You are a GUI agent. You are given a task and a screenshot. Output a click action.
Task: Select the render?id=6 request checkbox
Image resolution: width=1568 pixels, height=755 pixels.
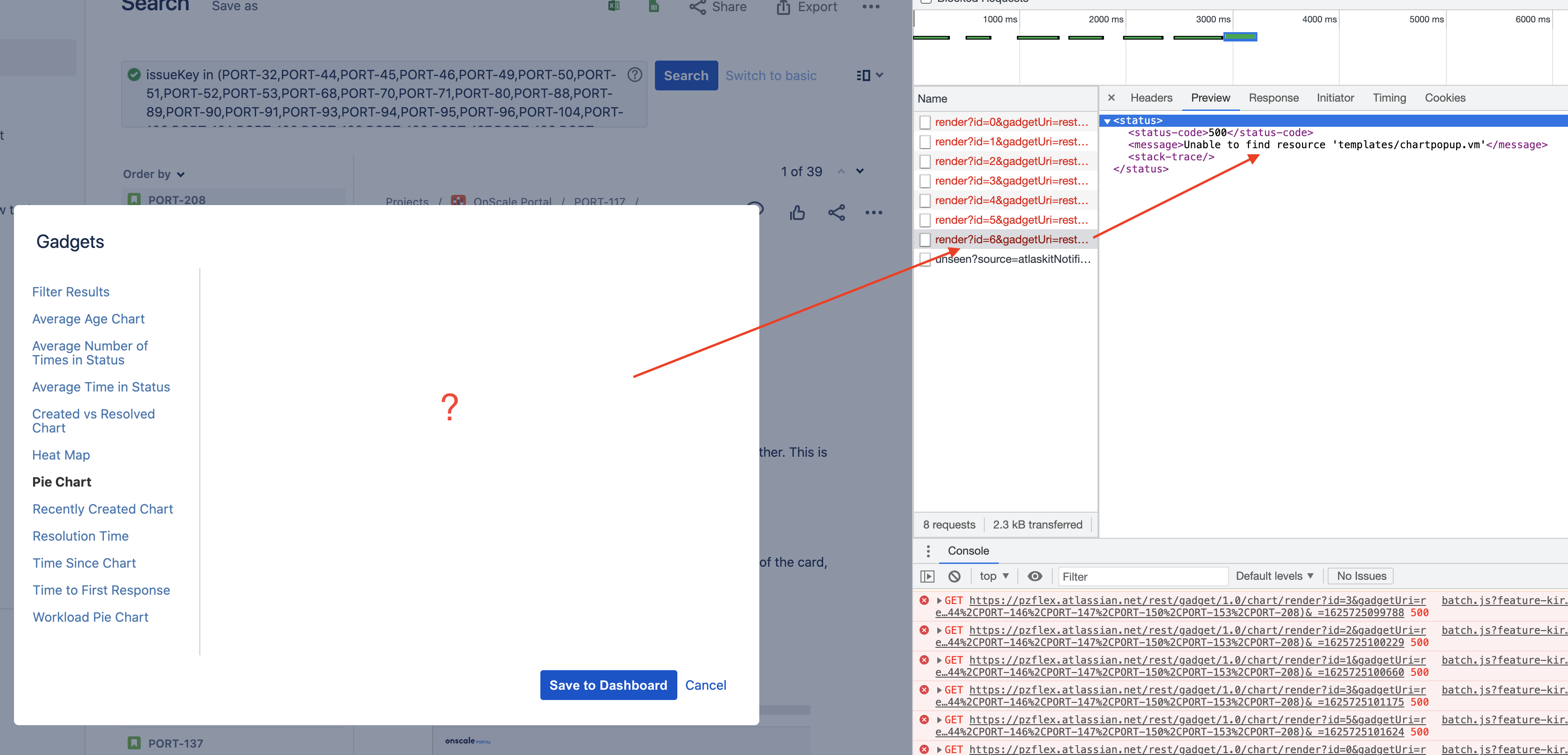click(x=925, y=239)
